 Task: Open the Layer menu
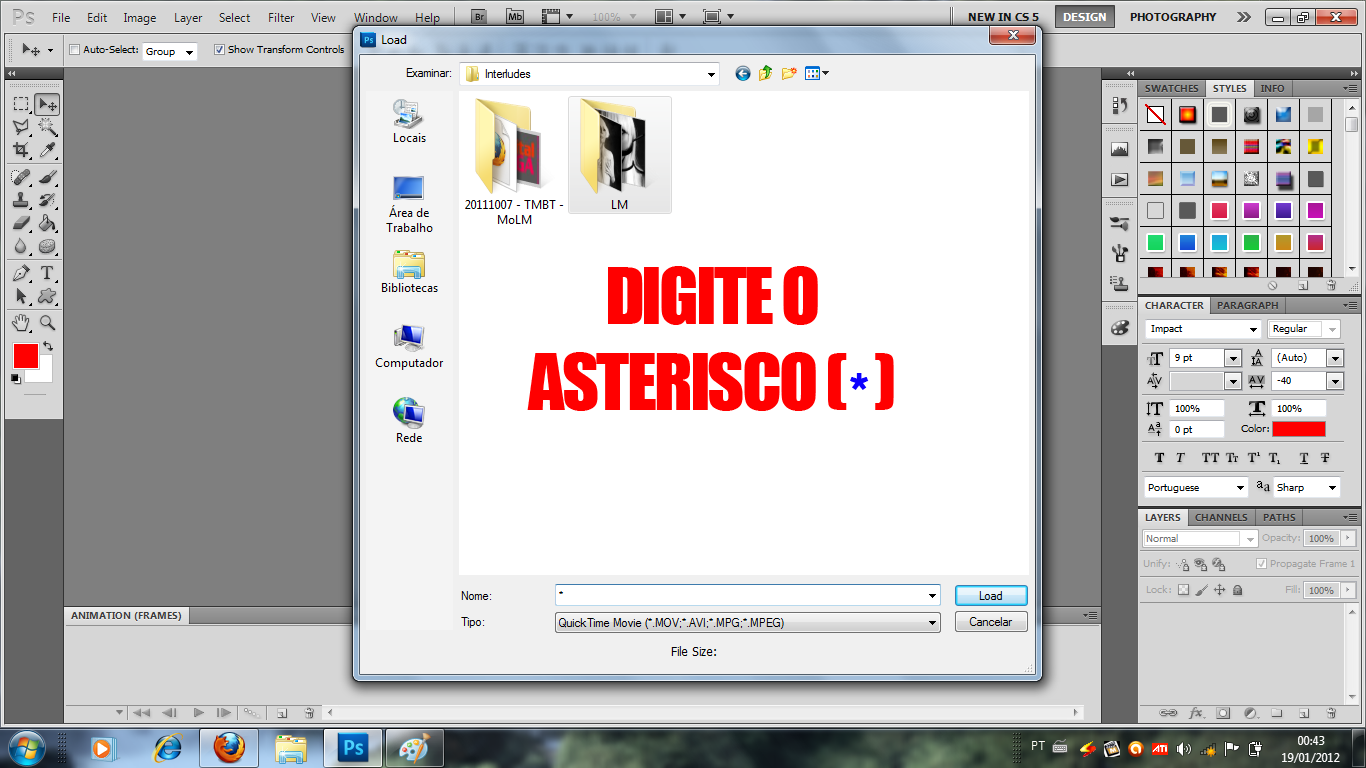188,18
